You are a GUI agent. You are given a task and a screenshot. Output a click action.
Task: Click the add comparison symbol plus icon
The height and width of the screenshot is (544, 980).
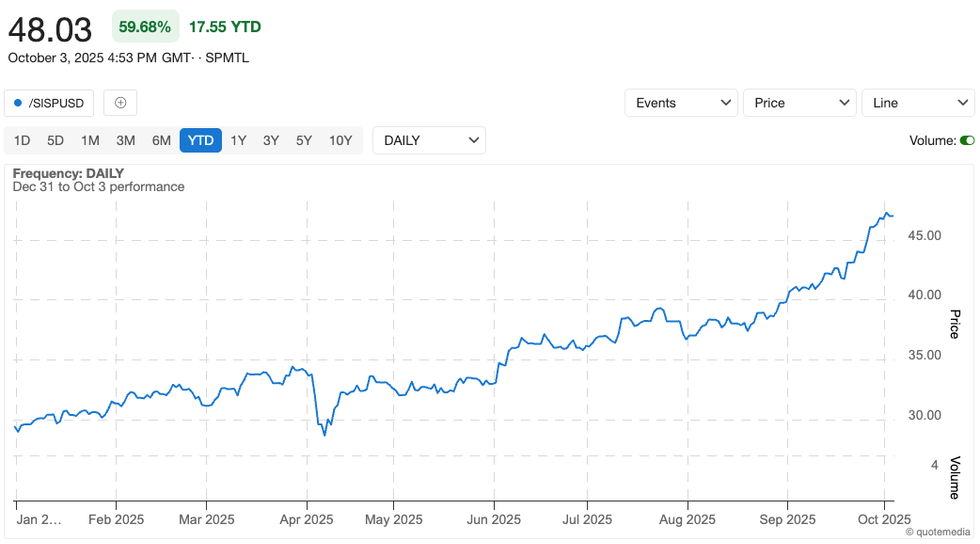point(120,103)
